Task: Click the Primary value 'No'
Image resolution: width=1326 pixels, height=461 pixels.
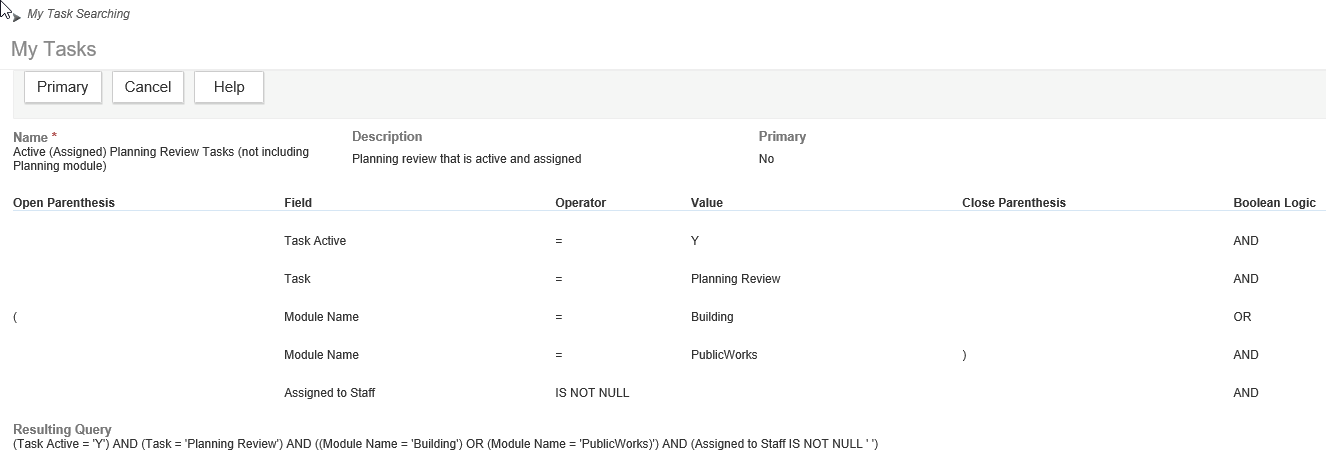Action: 766,159
